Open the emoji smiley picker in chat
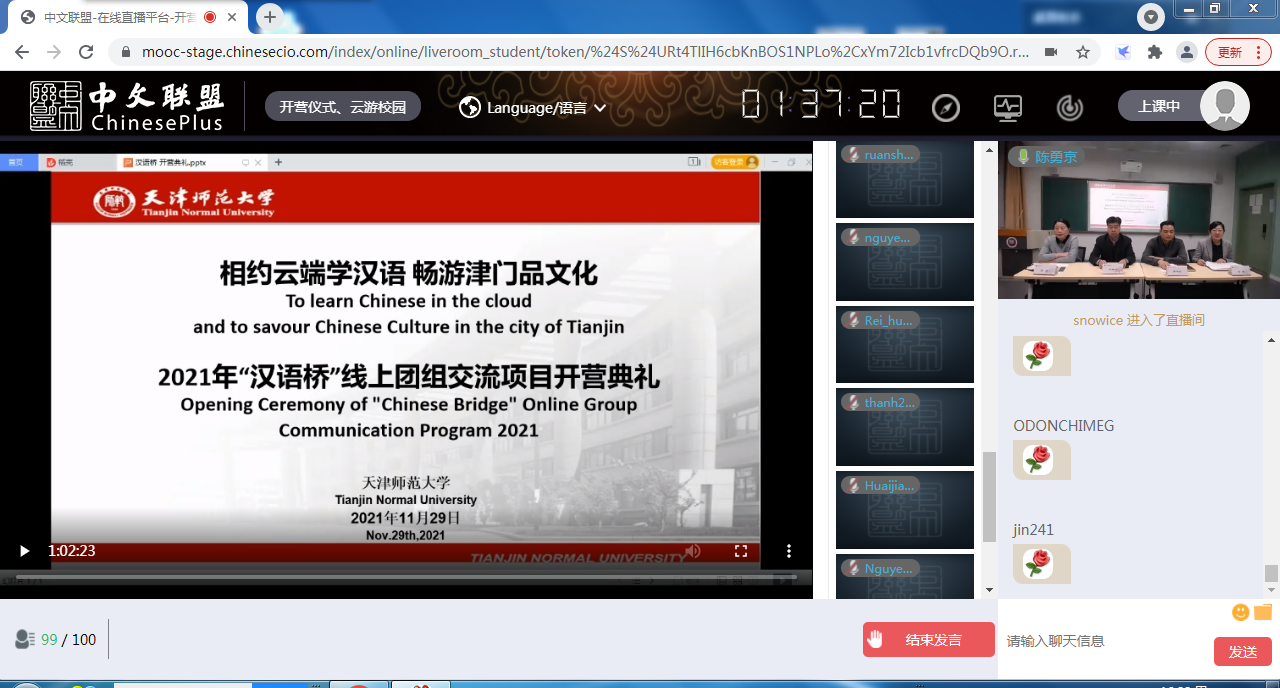Image resolution: width=1280 pixels, height=688 pixels. (1240, 612)
